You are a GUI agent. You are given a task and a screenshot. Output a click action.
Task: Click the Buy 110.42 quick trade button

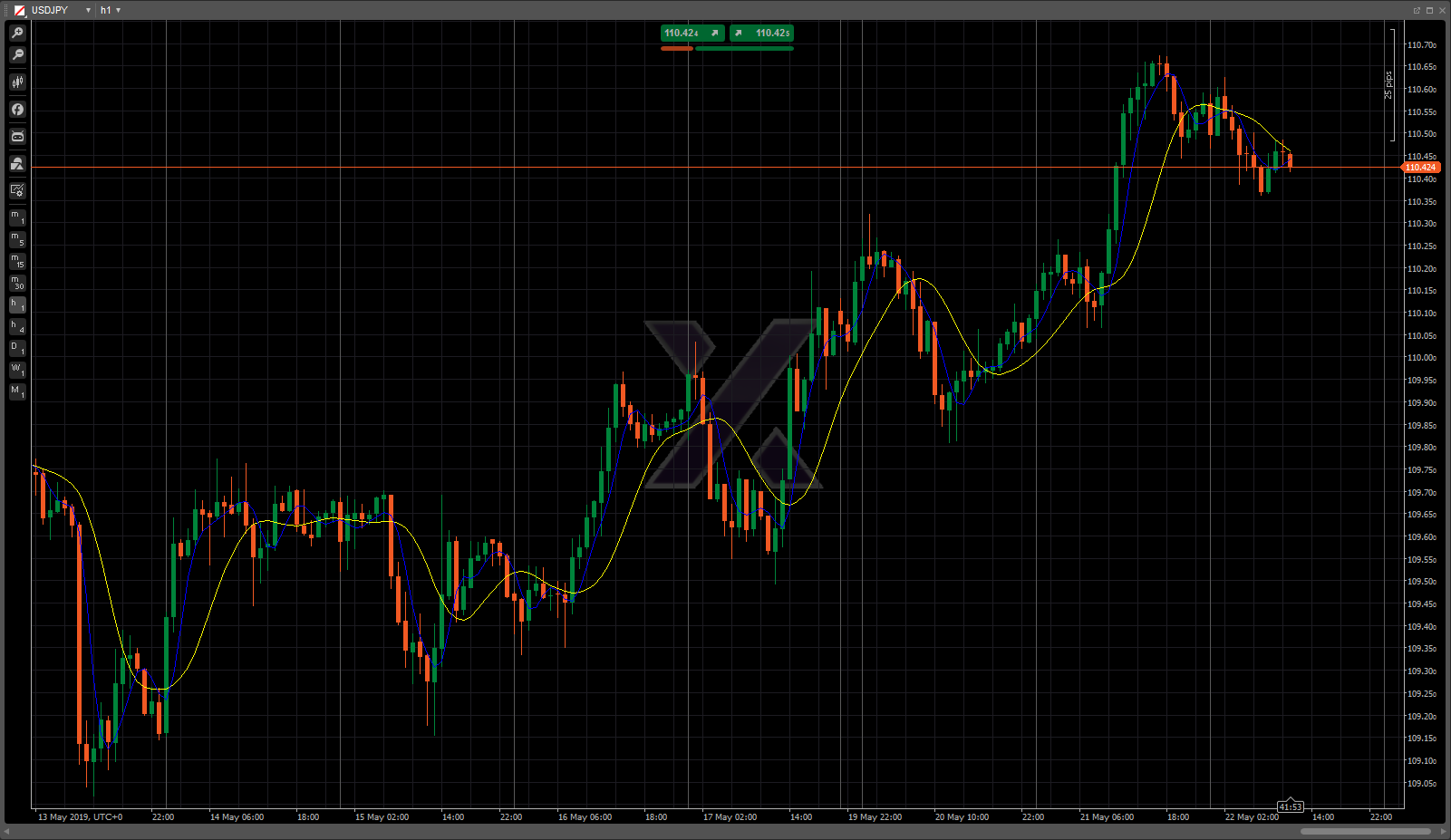761,34
